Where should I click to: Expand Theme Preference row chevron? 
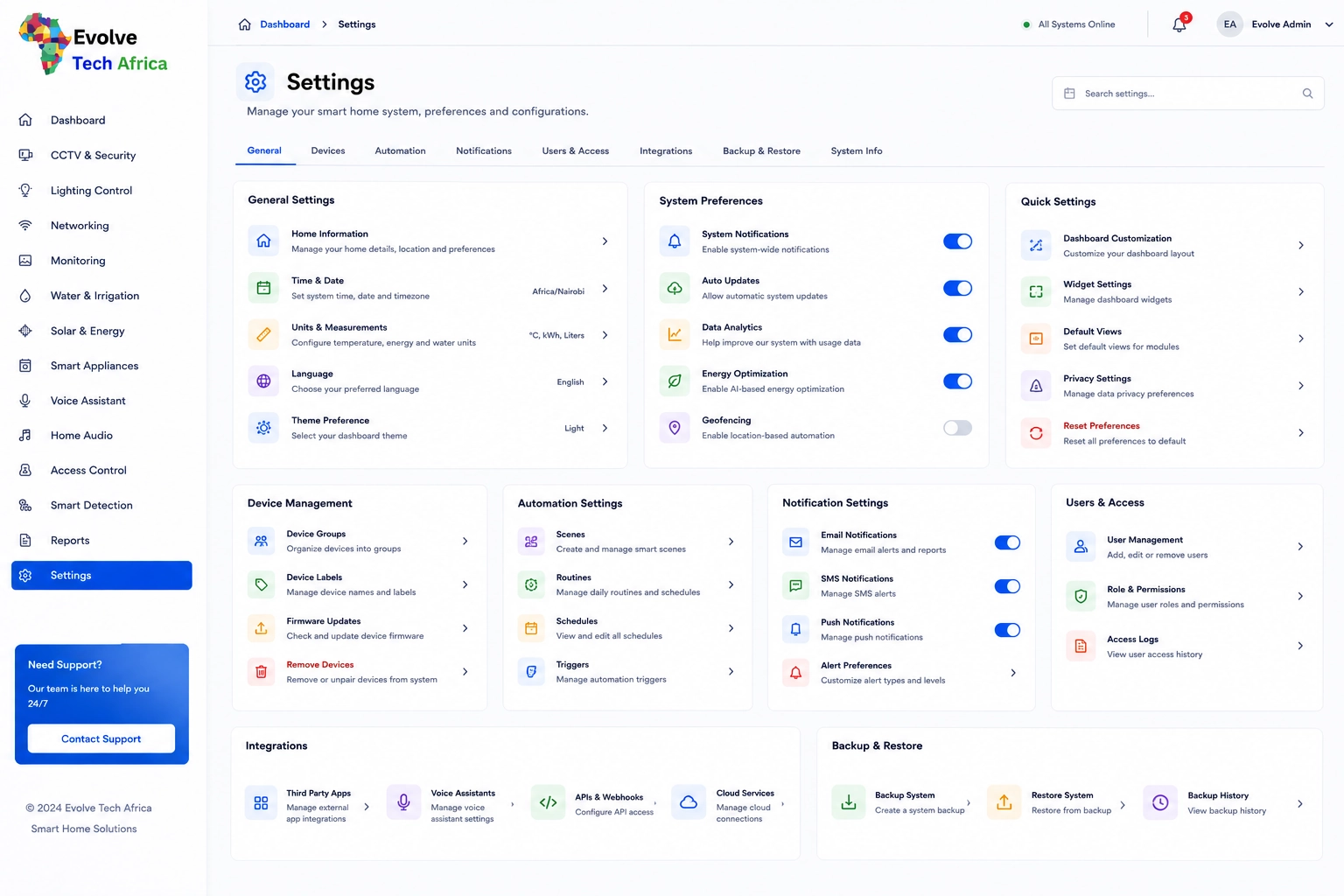pyautogui.click(x=605, y=428)
